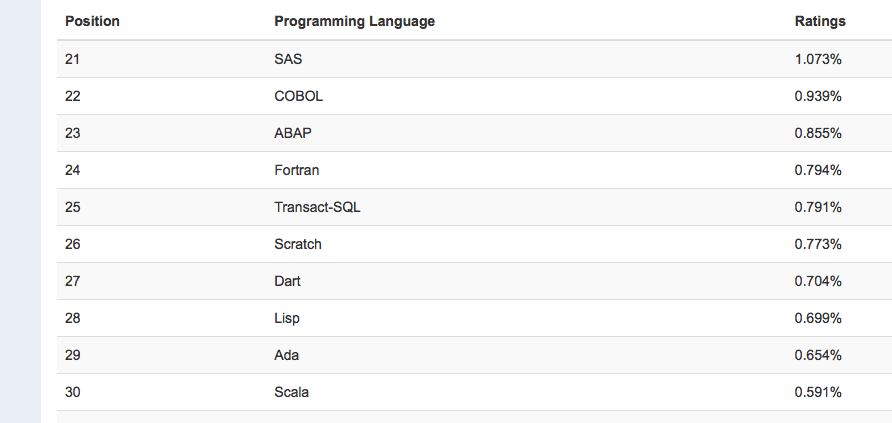The height and width of the screenshot is (423, 892).
Task: Select the Transact-SQL language cell
Action: (317, 207)
